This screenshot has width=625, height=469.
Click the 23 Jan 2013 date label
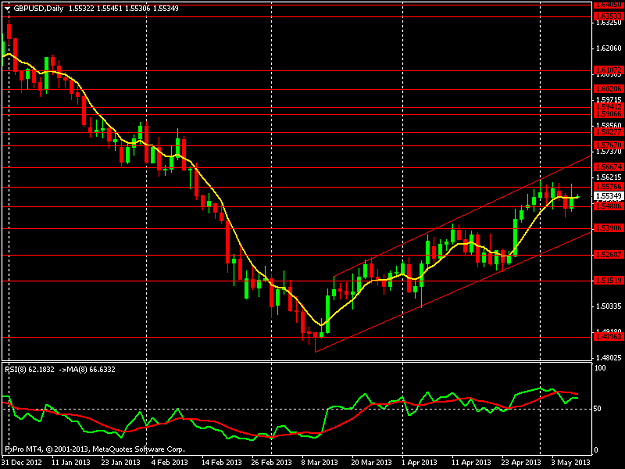120,463
